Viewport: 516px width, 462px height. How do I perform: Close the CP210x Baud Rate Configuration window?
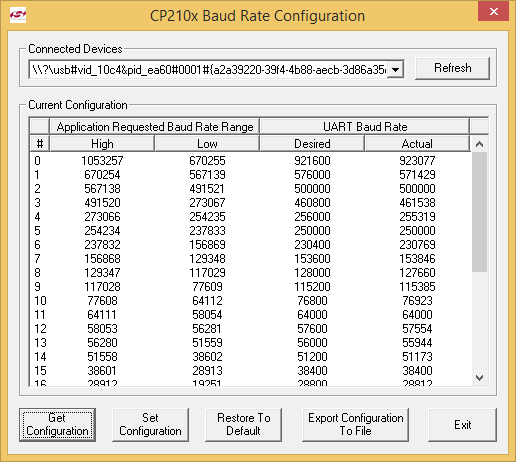(x=493, y=12)
